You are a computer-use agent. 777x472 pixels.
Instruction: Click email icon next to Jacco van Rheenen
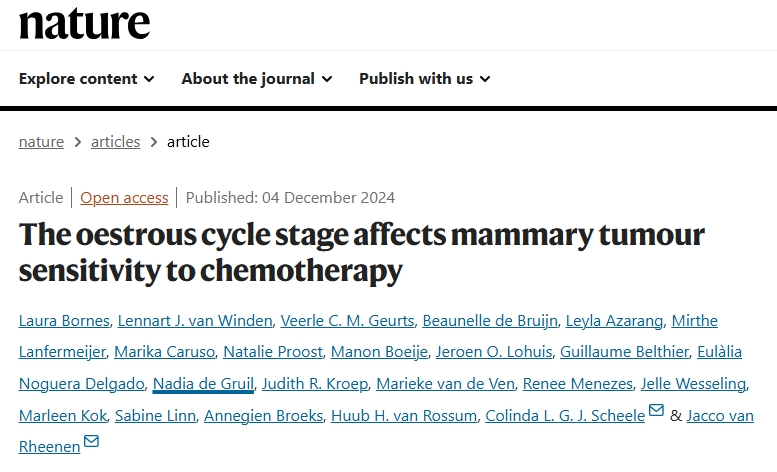pyautogui.click(x=91, y=442)
